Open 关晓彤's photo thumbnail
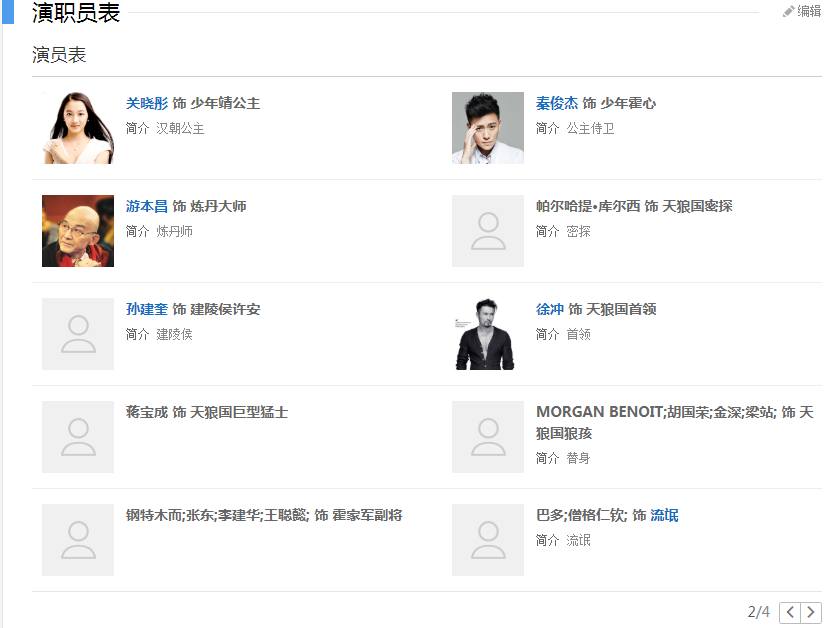 (78, 128)
